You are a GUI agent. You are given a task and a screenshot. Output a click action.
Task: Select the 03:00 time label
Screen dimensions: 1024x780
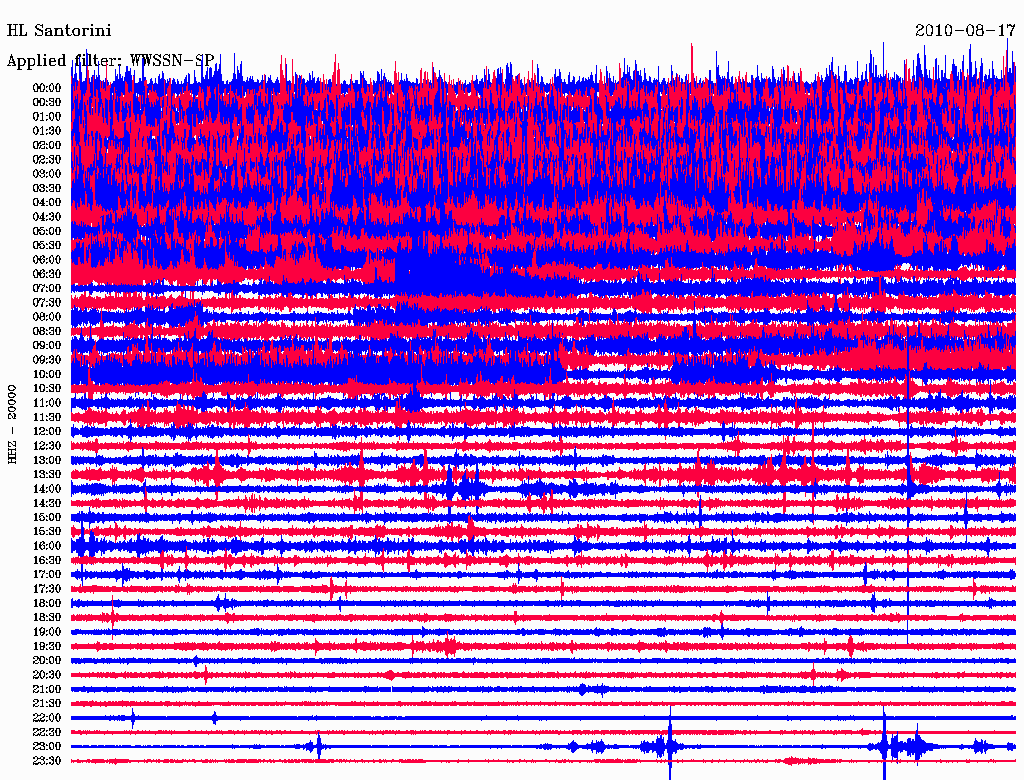[x=47, y=174]
